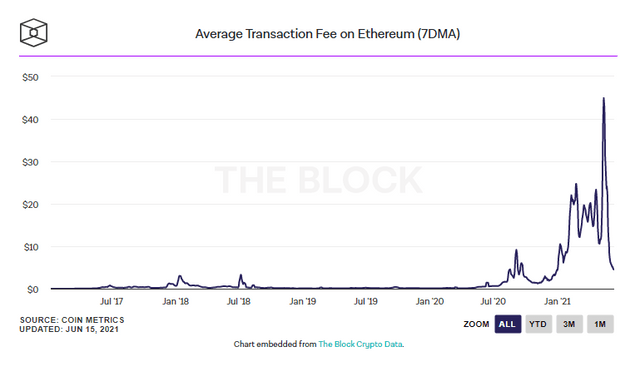This screenshot has width=640, height=366.
Task: Click THE BLOCK watermark in chart
Action: tap(318, 180)
